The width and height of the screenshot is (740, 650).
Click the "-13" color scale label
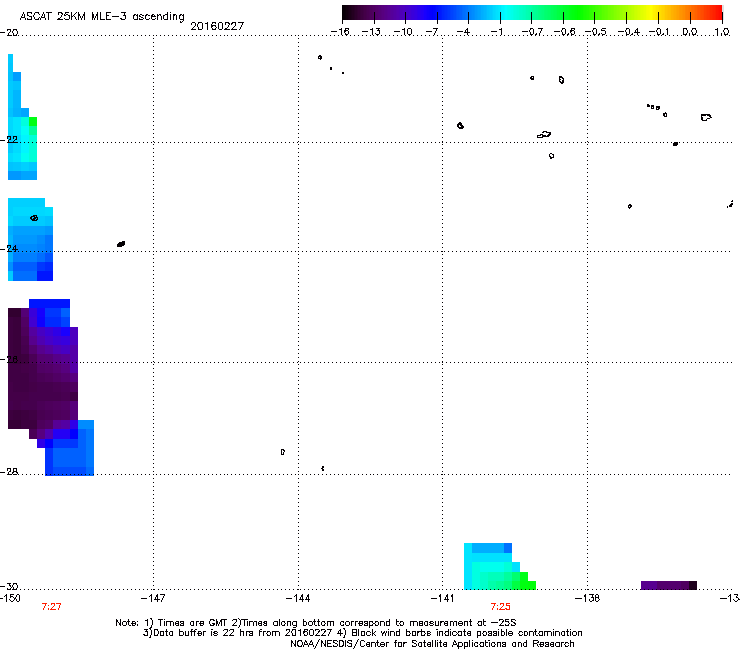[x=371, y=32]
